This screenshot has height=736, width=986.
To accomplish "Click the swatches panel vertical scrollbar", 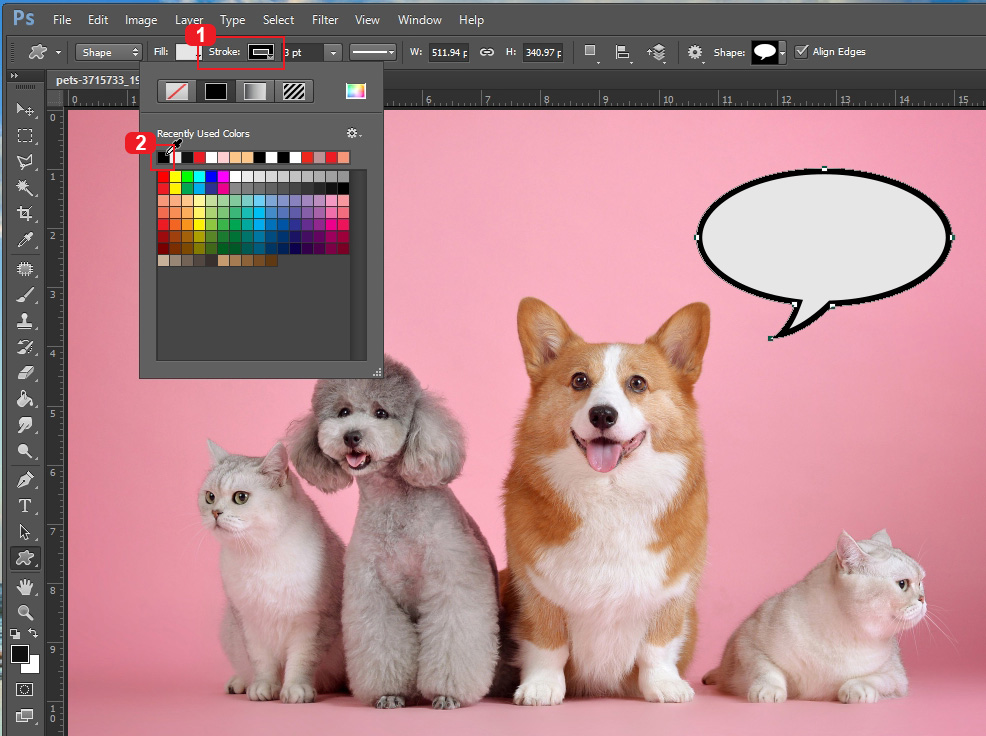I will pos(358,264).
